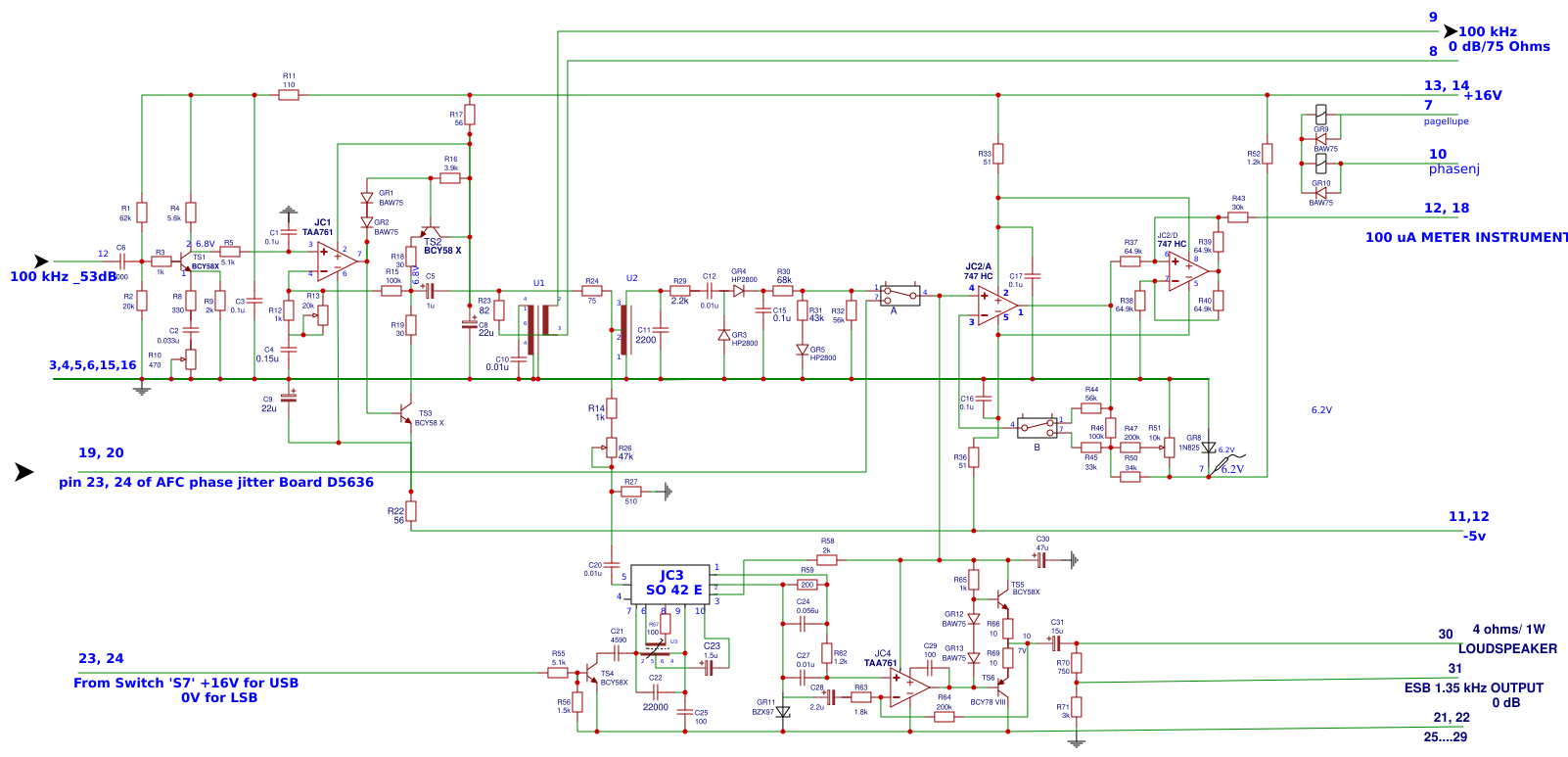Click the '-5v' supply label
The height and width of the screenshot is (757, 1568).
(1475, 536)
